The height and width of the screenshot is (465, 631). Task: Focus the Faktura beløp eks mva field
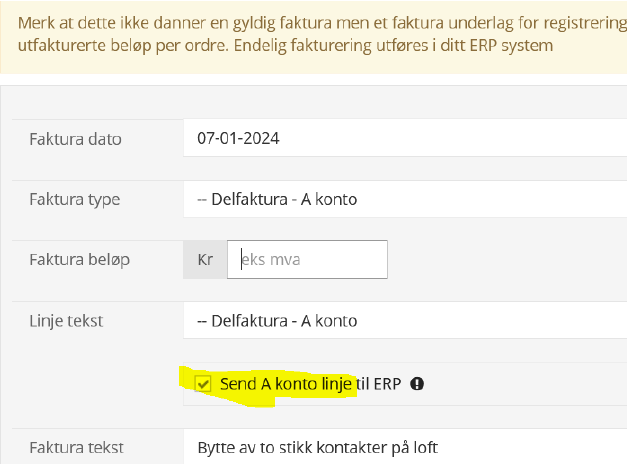[307, 260]
